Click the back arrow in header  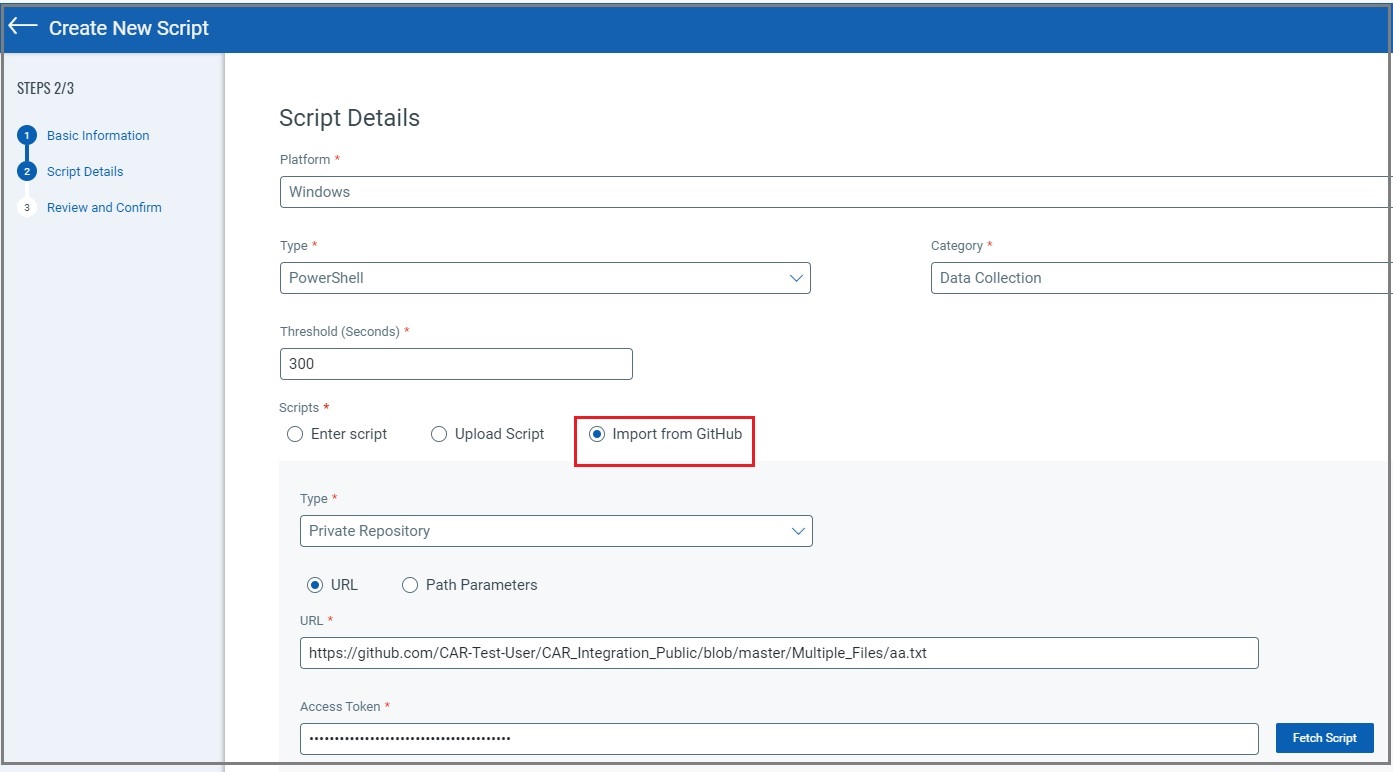coord(23,27)
